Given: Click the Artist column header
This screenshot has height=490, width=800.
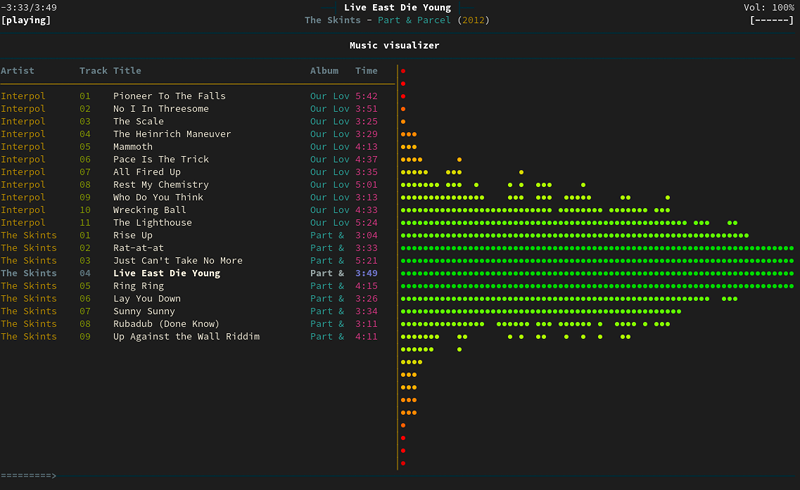Looking at the screenshot, I should 17,70.
